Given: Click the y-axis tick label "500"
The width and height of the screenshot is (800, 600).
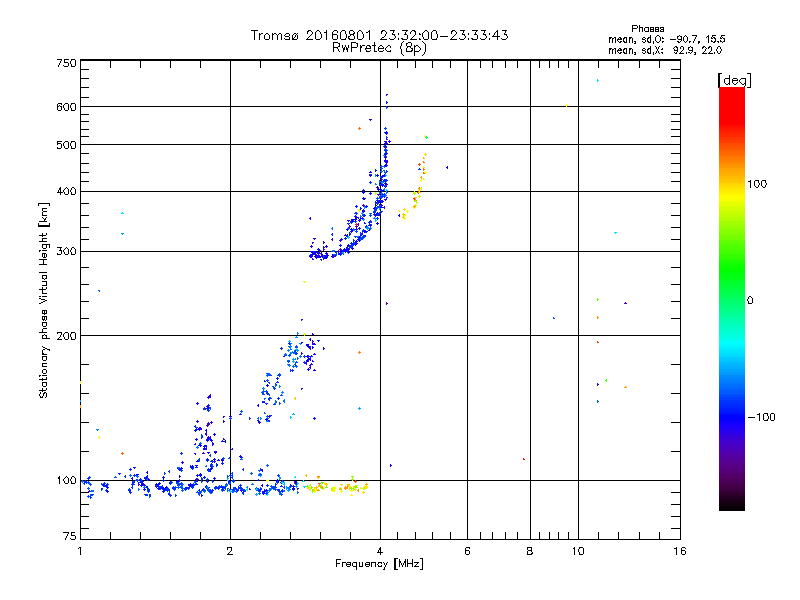Looking at the screenshot, I should 66,145.
